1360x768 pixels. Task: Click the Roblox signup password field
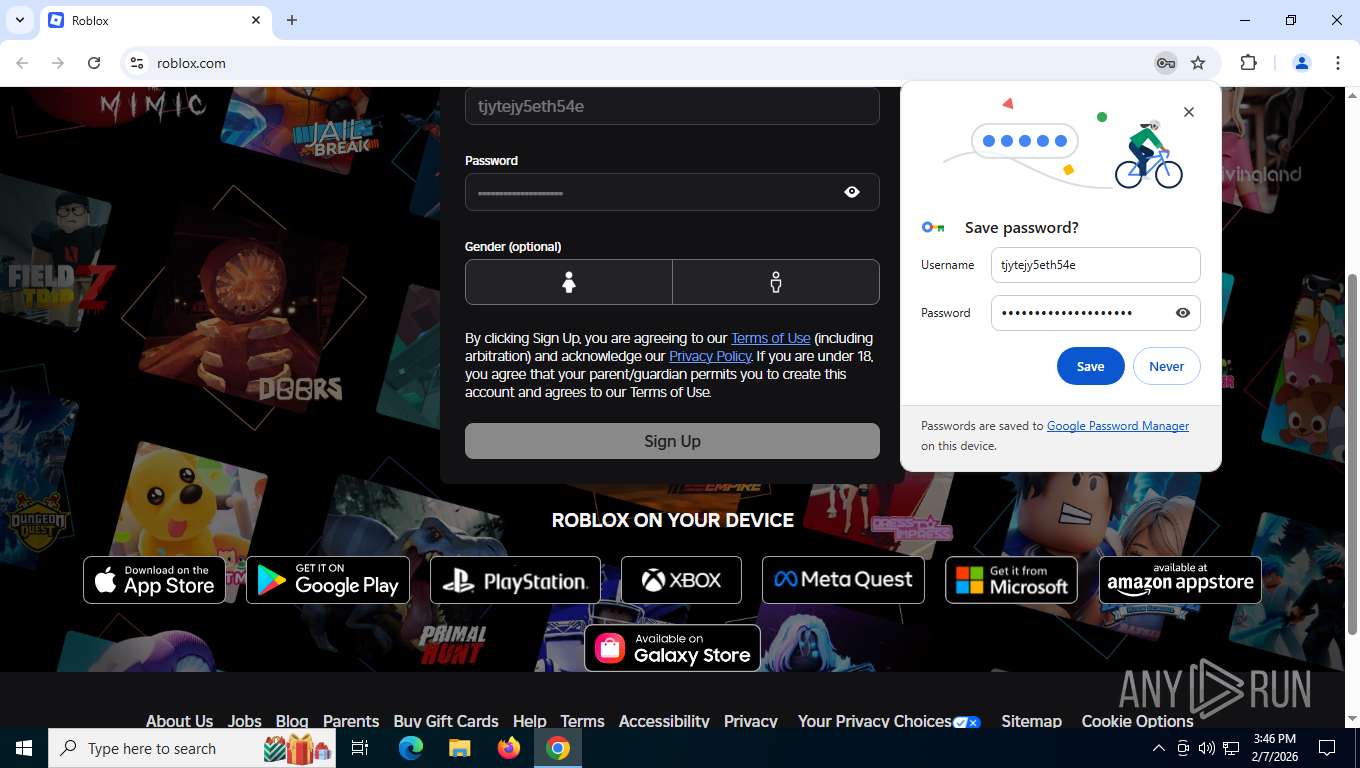click(x=672, y=192)
